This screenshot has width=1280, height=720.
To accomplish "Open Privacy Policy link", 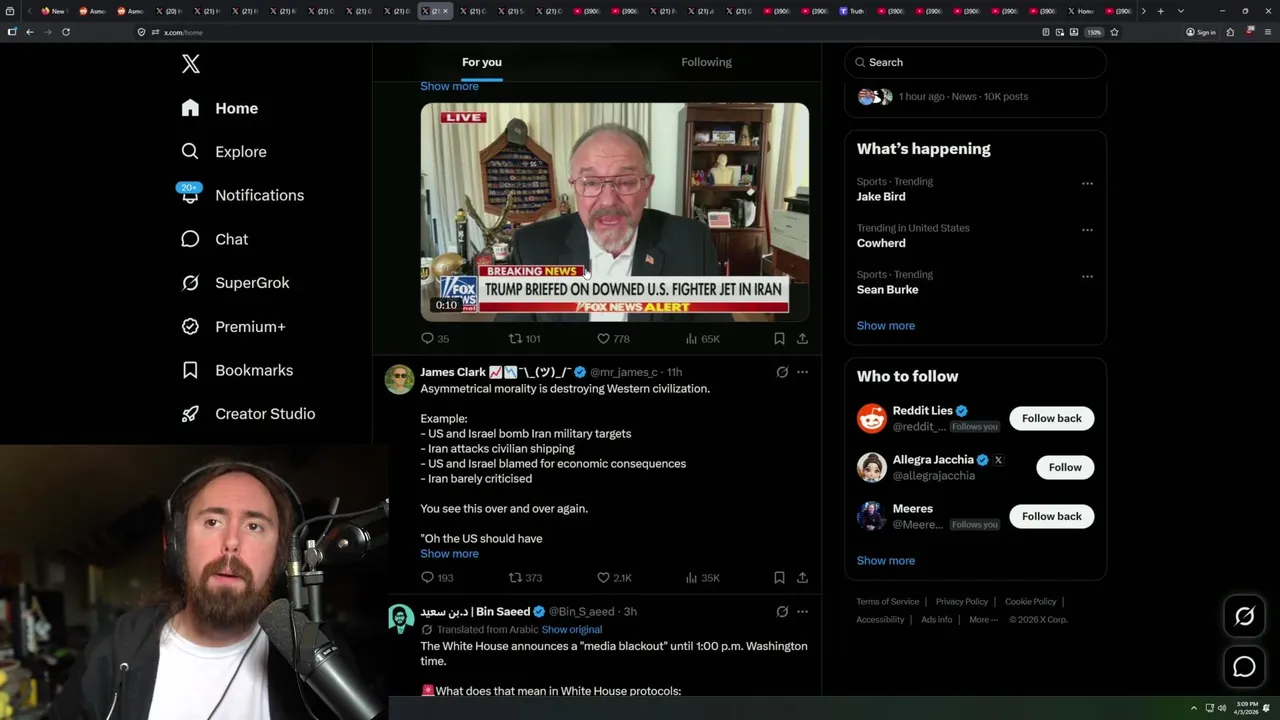I will (961, 602).
